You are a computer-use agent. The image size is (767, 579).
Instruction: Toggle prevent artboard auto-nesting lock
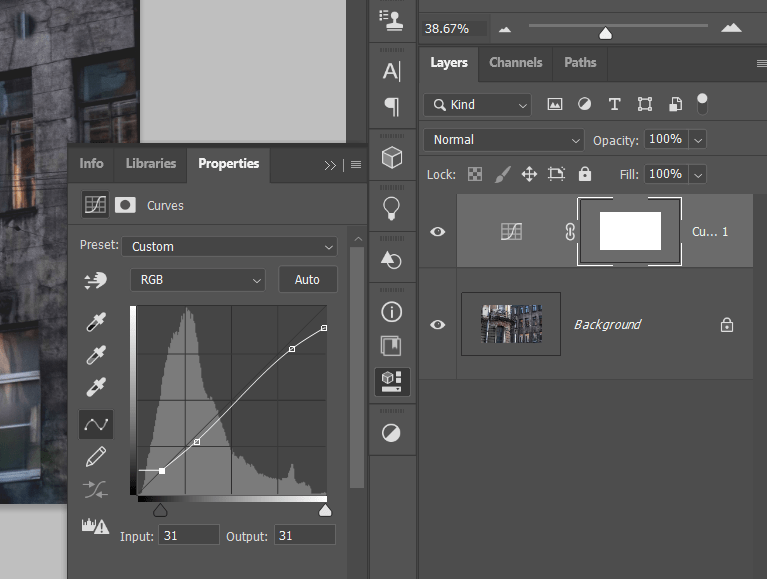[556, 174]
